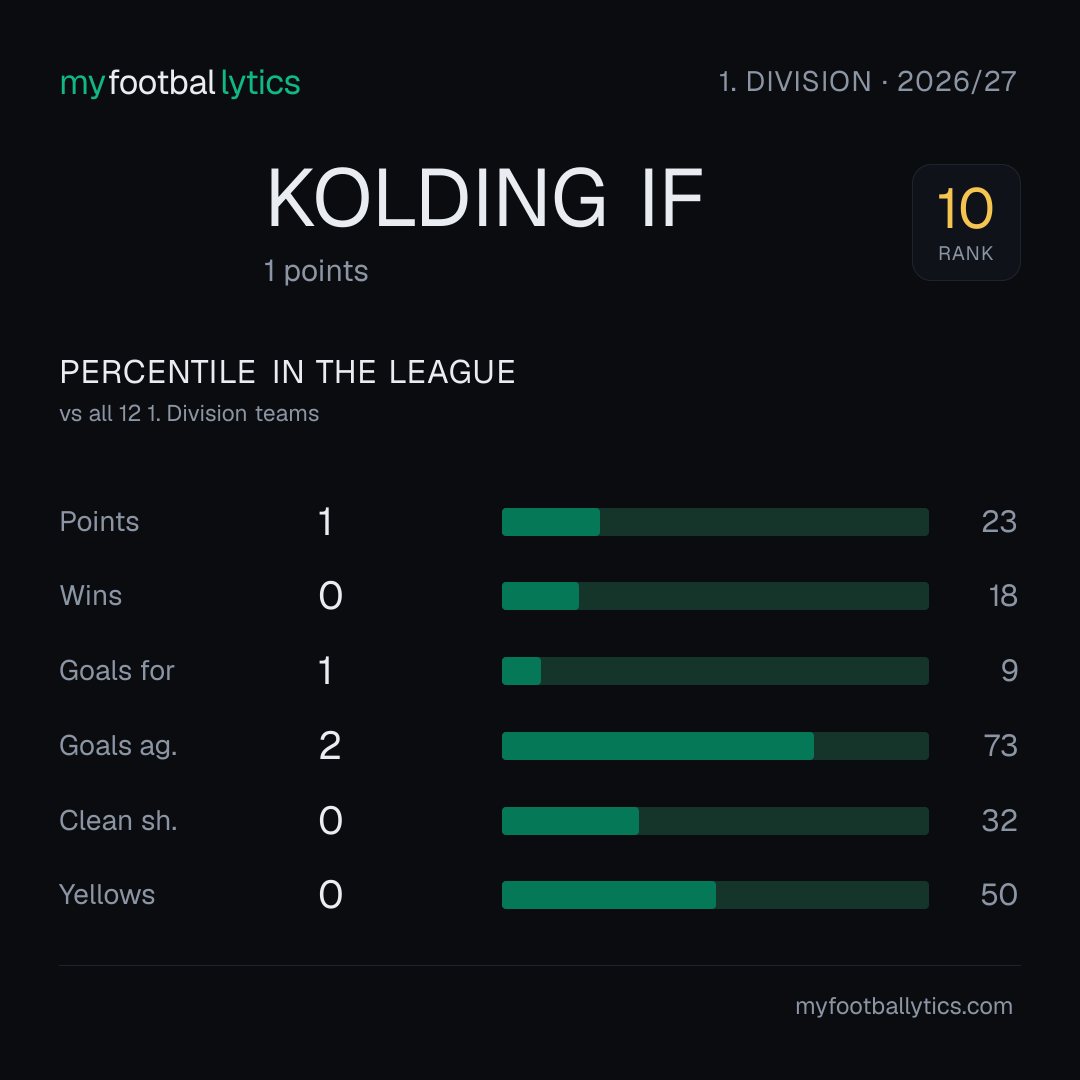Select the Goals ag. row label
The width and height of the screenshot is (1080, 1080).
(x=118, y=746)
